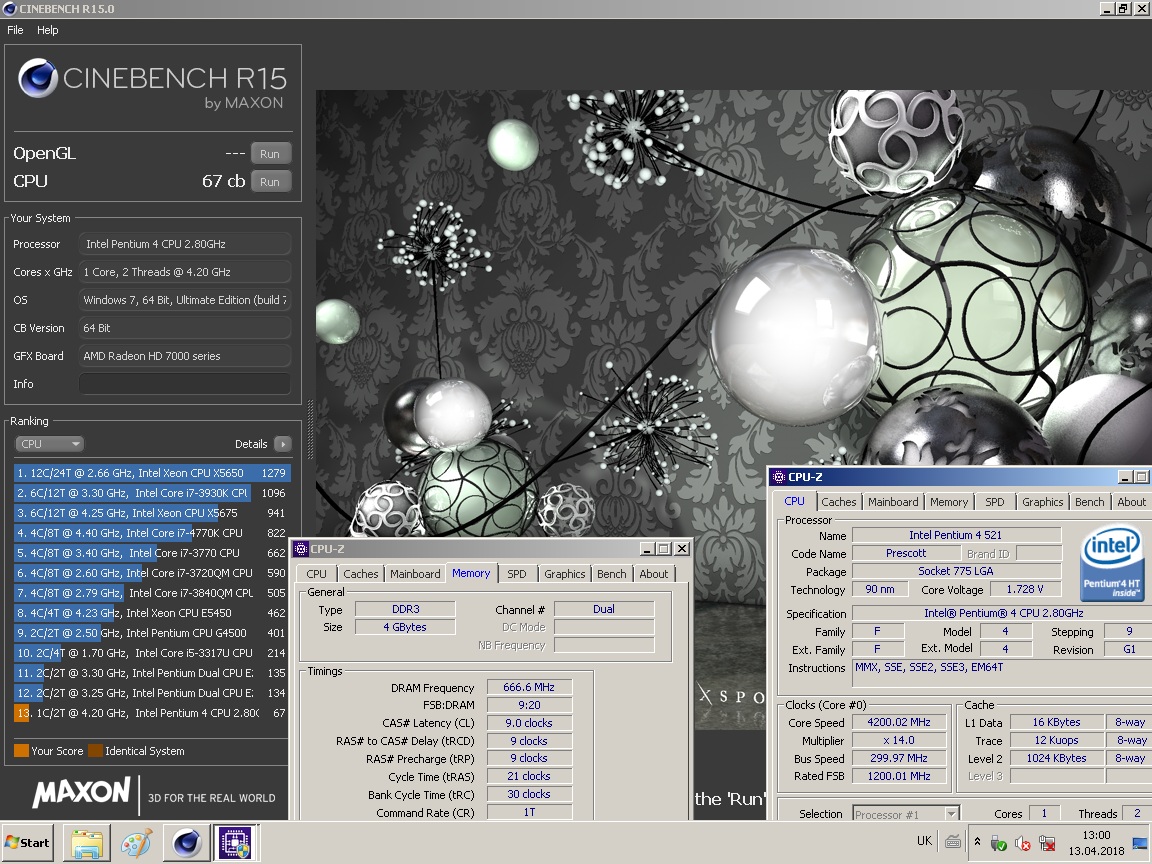Image resolution: width=1152 pixels, height=864 pixels.
Task: Click the MAXON logo
Action: pos(82,793)
